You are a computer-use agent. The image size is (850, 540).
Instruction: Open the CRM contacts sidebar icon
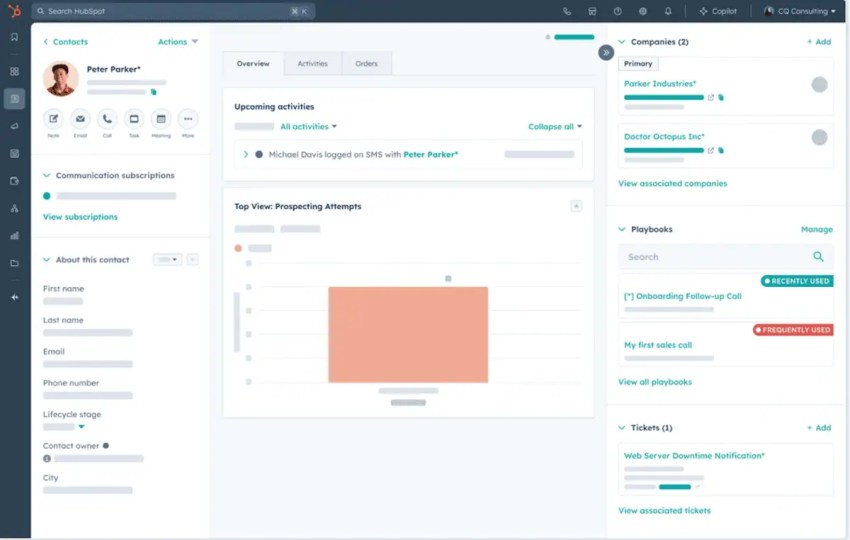pos(15,99)
